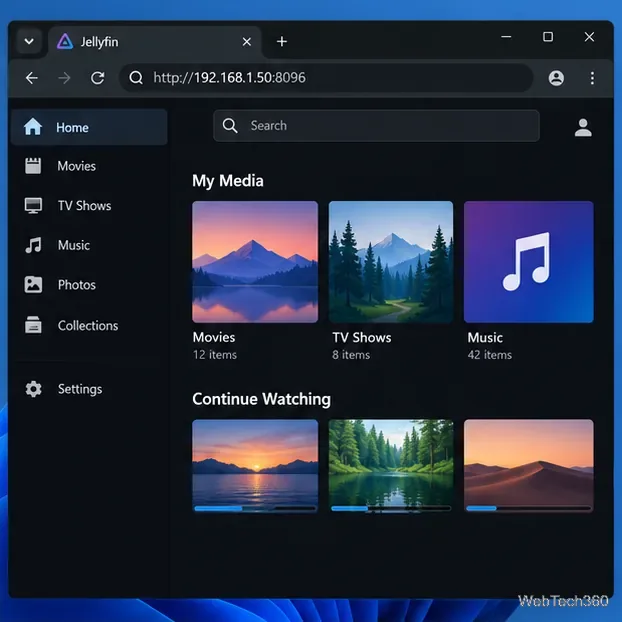The width and height of the screenshot is (622, 622).
Task: Click the Continue Watching section heading
Action: tap(261, 399)
